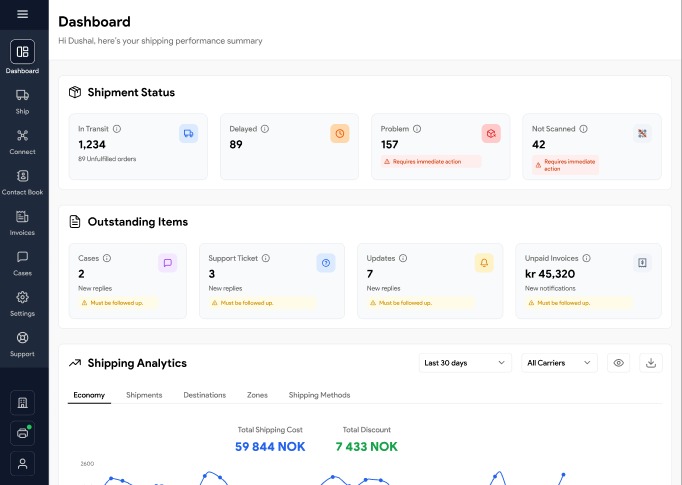Open the hamburger menu in sidebar

point(22,14)
